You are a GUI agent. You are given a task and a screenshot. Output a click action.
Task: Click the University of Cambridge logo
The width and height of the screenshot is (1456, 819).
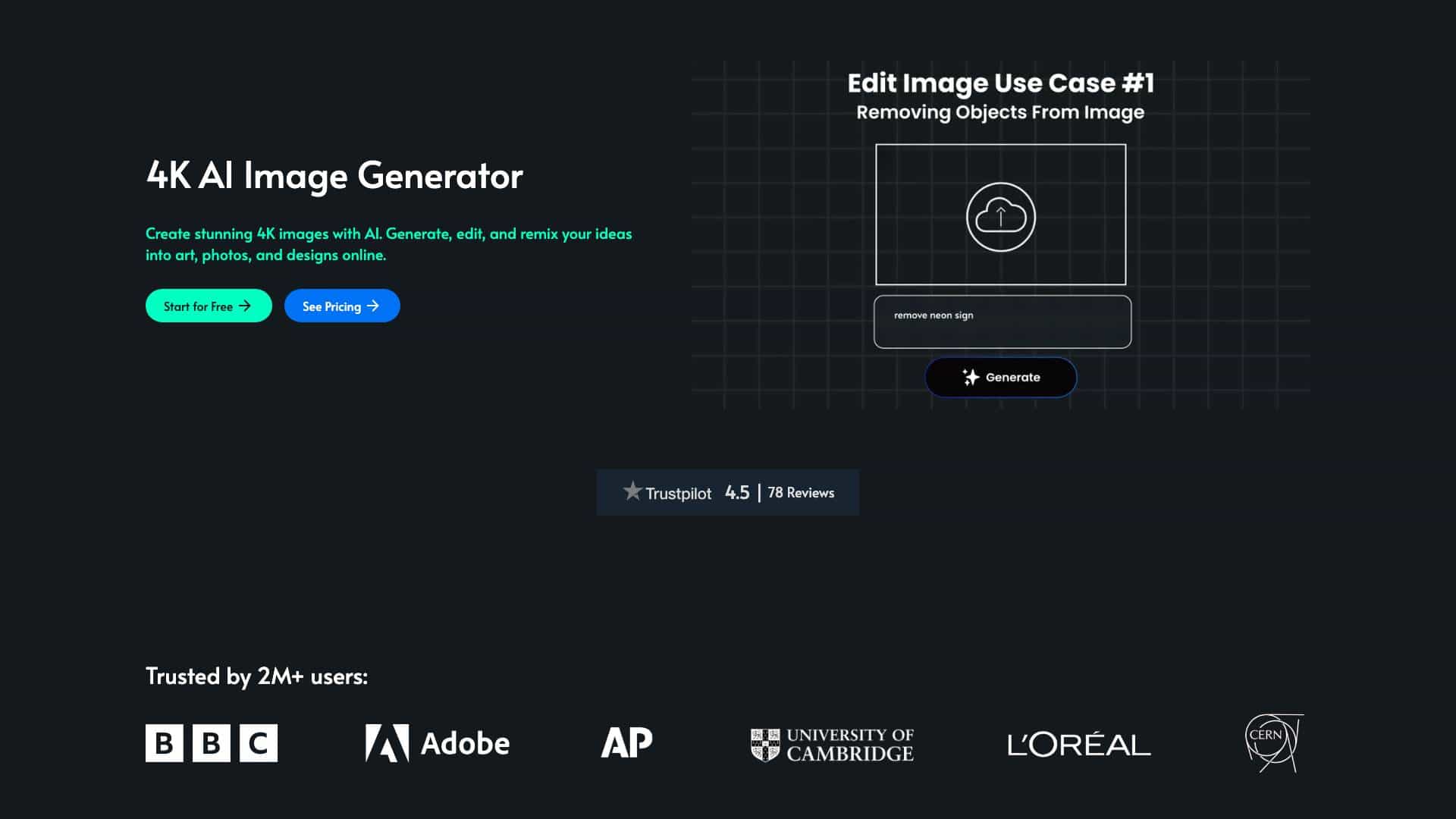click(x=832, y=745)
